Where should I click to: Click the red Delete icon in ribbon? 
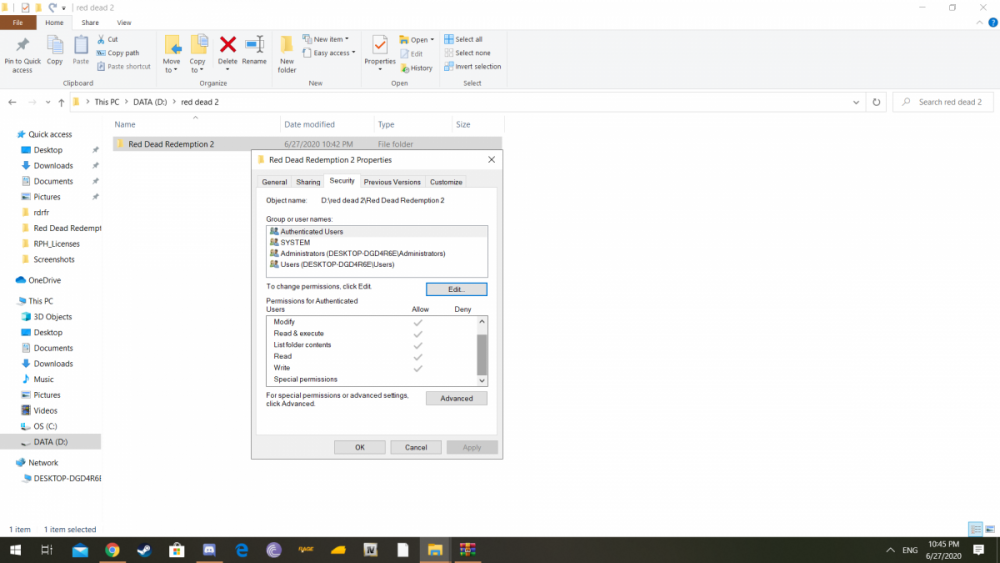coord(227,45)
